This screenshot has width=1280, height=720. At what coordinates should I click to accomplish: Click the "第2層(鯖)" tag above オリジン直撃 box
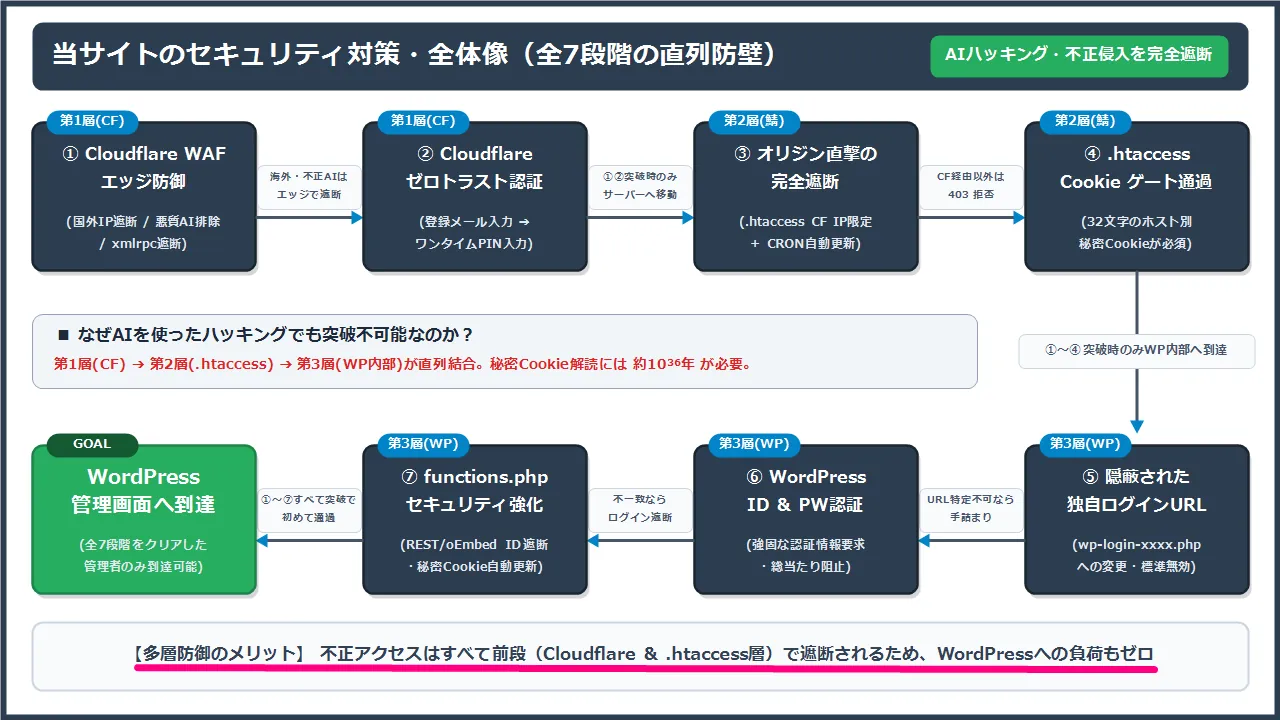pyautogui.click(x=754, y=121)
